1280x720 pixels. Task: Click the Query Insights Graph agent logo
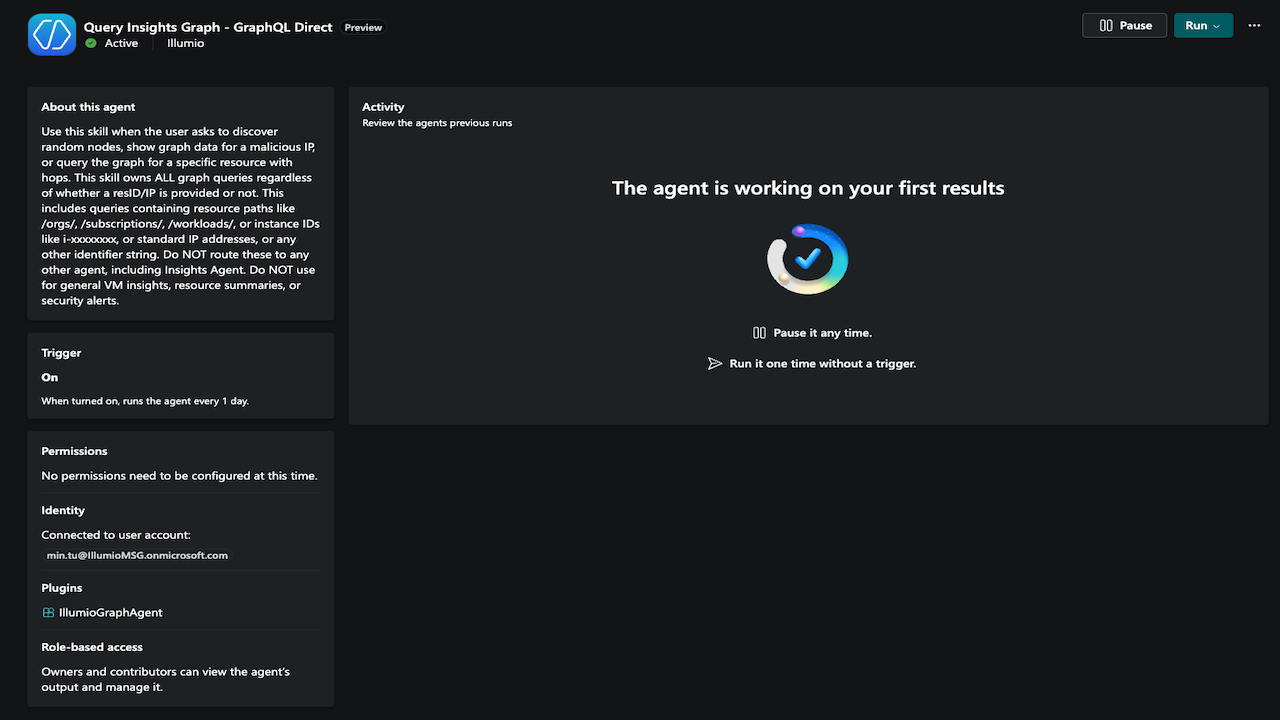click(x=52, y=34)
